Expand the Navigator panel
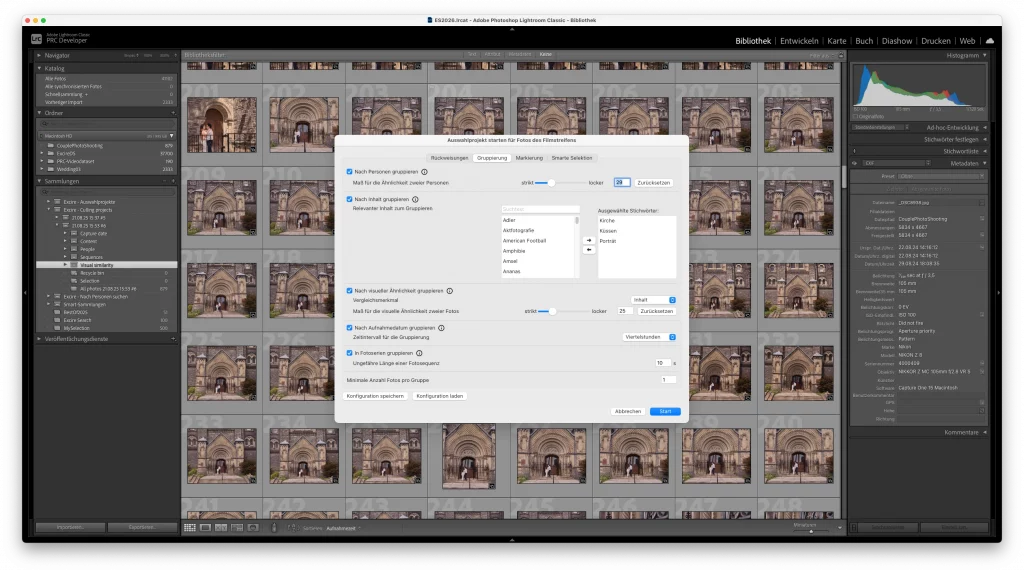 tap(39, 55)
